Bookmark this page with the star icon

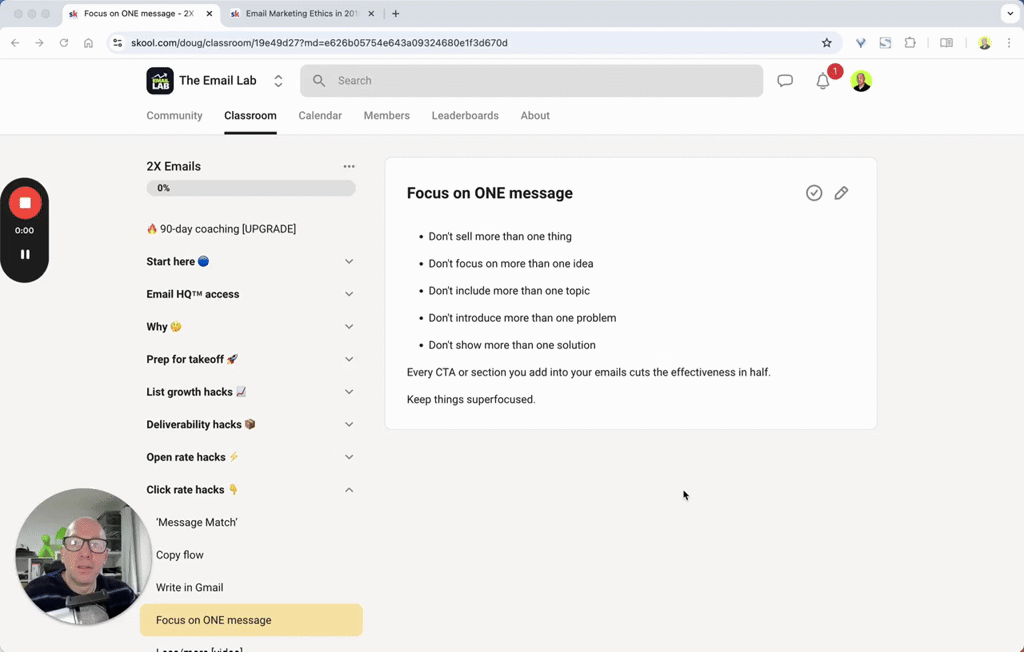pos(827,43)
